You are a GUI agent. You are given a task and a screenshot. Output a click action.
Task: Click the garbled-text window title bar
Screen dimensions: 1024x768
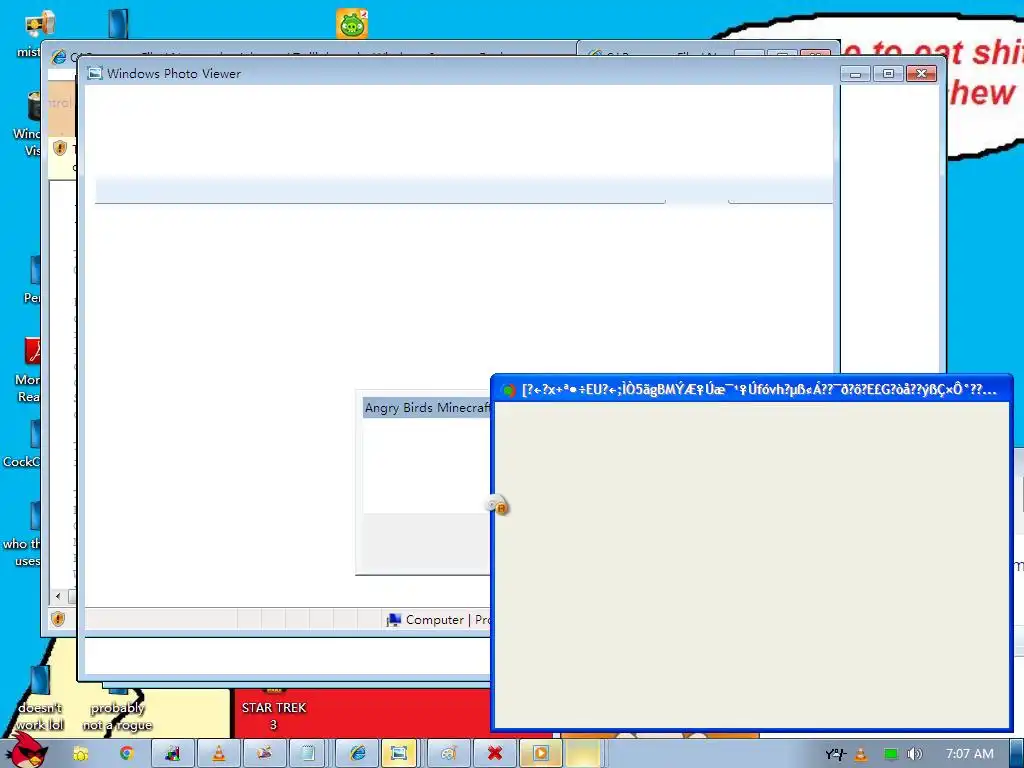(751, 390)
